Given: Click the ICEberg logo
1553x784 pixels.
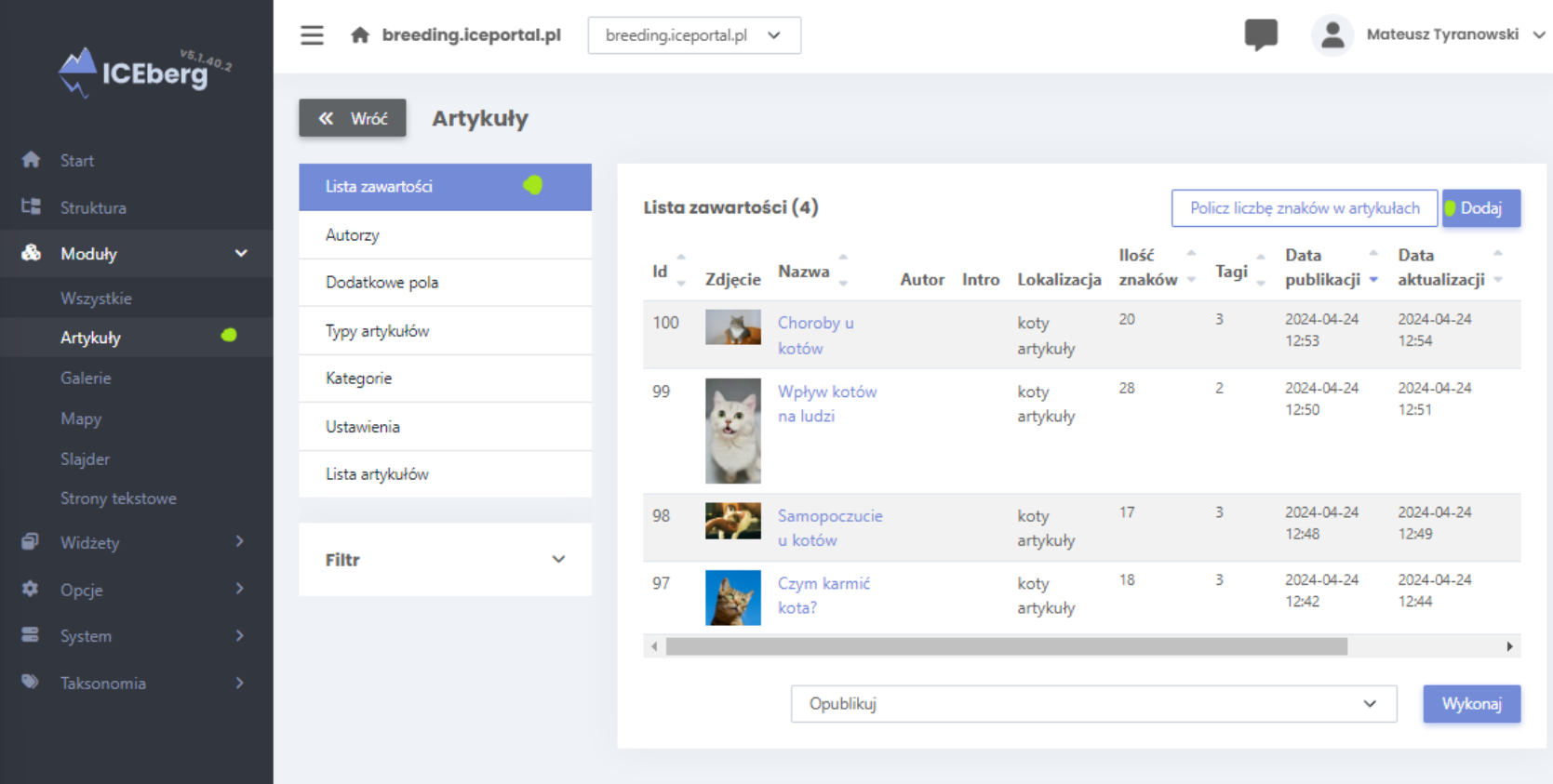Looking at the screenshot, I should click(137, 72).
